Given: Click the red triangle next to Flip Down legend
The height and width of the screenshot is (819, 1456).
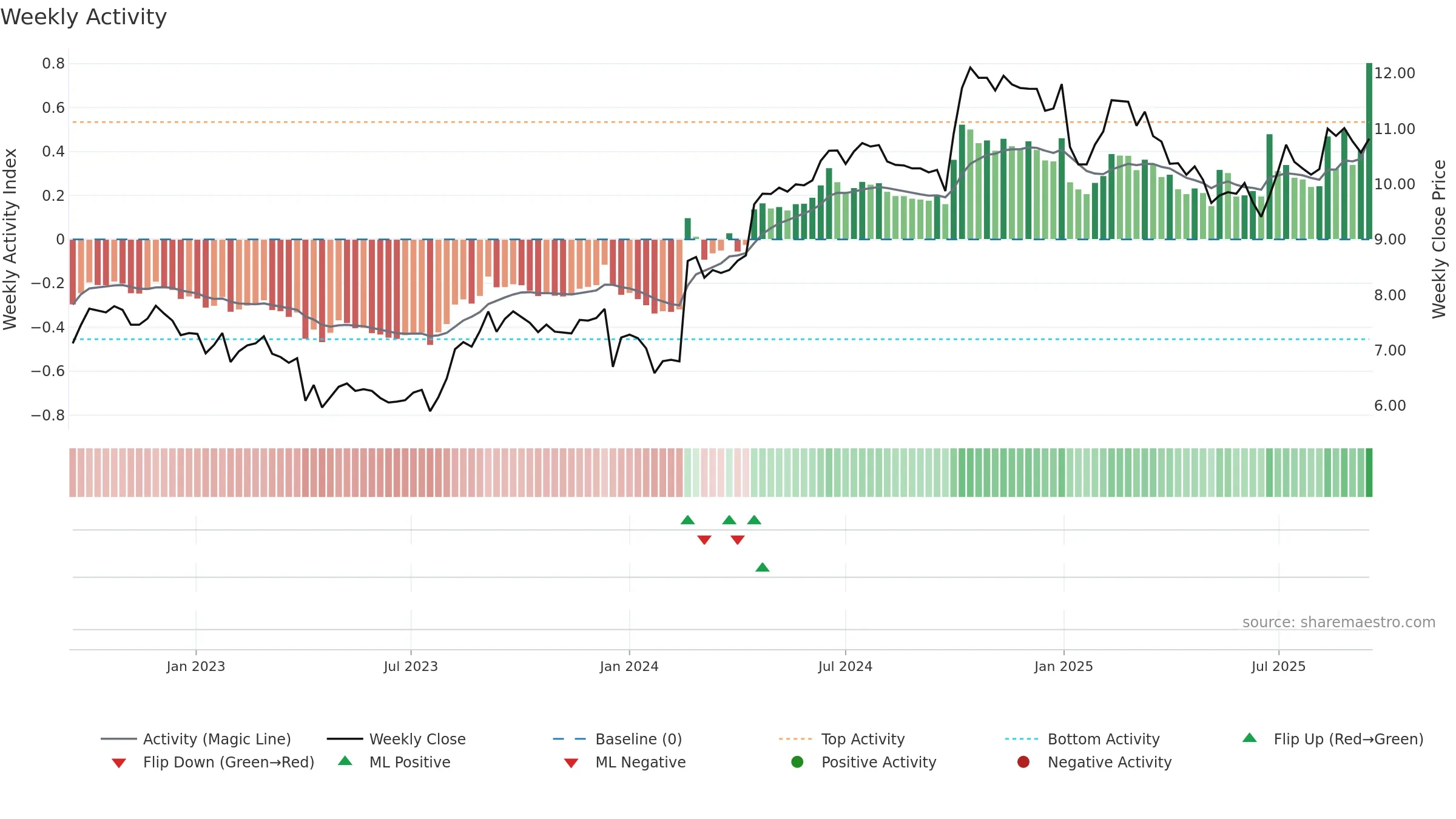Looking at the screenshot, I should [119, 763].
